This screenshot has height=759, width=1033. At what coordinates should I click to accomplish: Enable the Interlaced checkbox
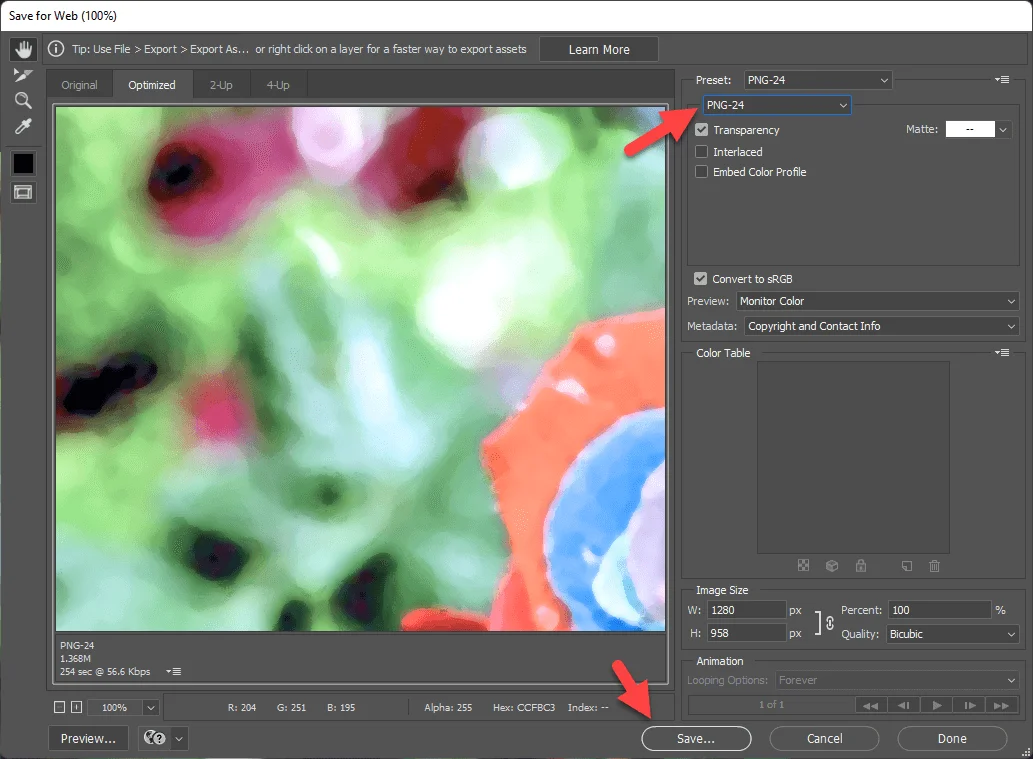pyautogui.click(x=702, y=152)
